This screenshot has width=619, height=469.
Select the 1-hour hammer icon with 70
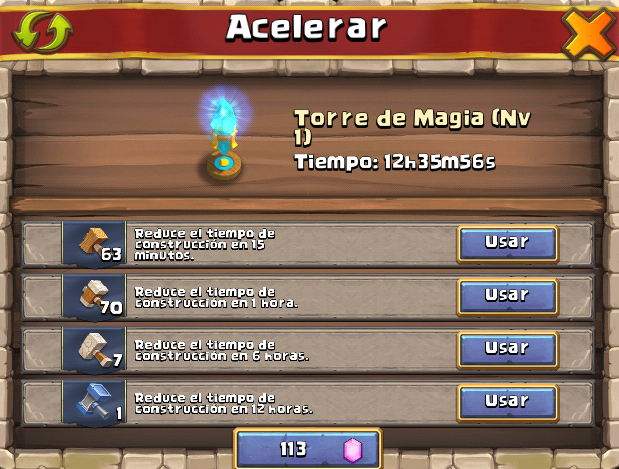(x=94, y=296)
